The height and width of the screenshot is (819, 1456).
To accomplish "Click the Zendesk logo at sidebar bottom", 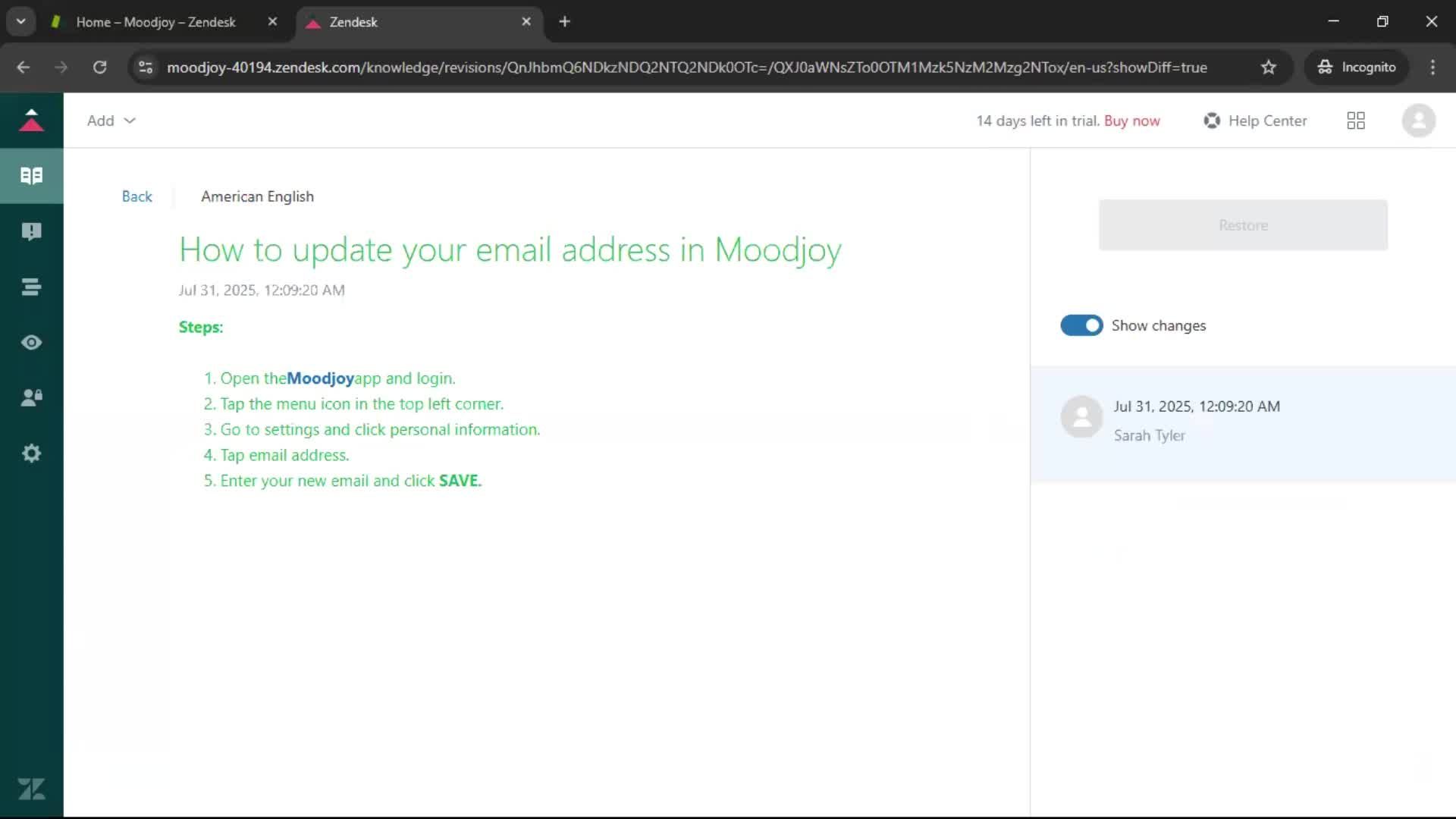I will pos(31,789).
